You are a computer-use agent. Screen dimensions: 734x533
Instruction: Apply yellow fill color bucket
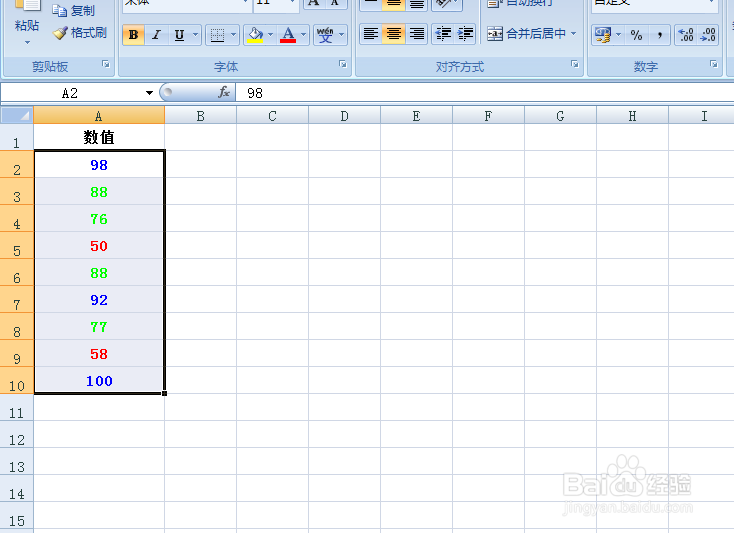pos(255,35)
